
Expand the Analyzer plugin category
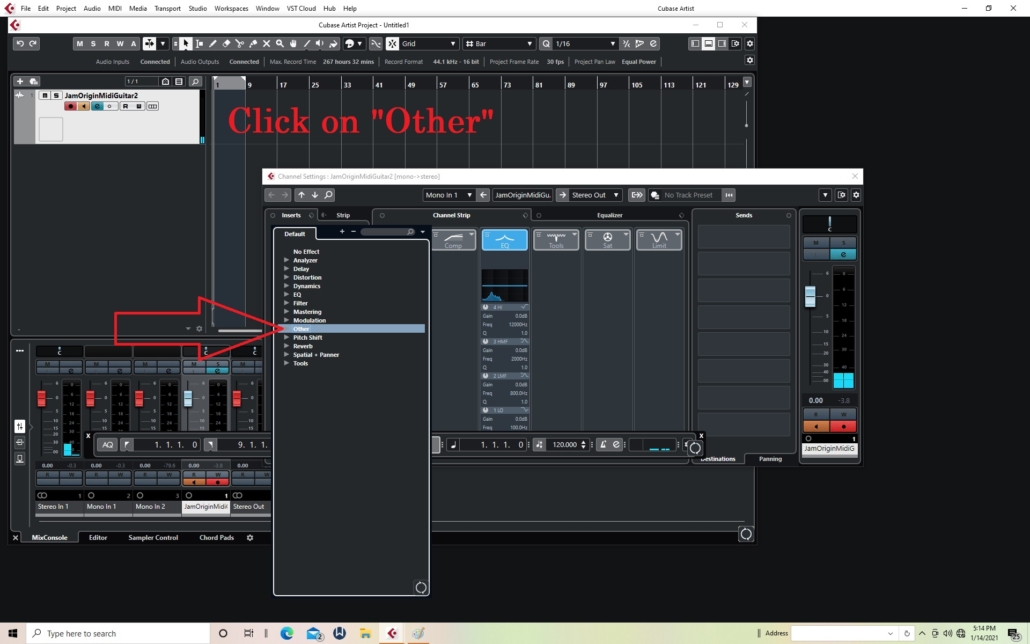click(x=286, y=260)
